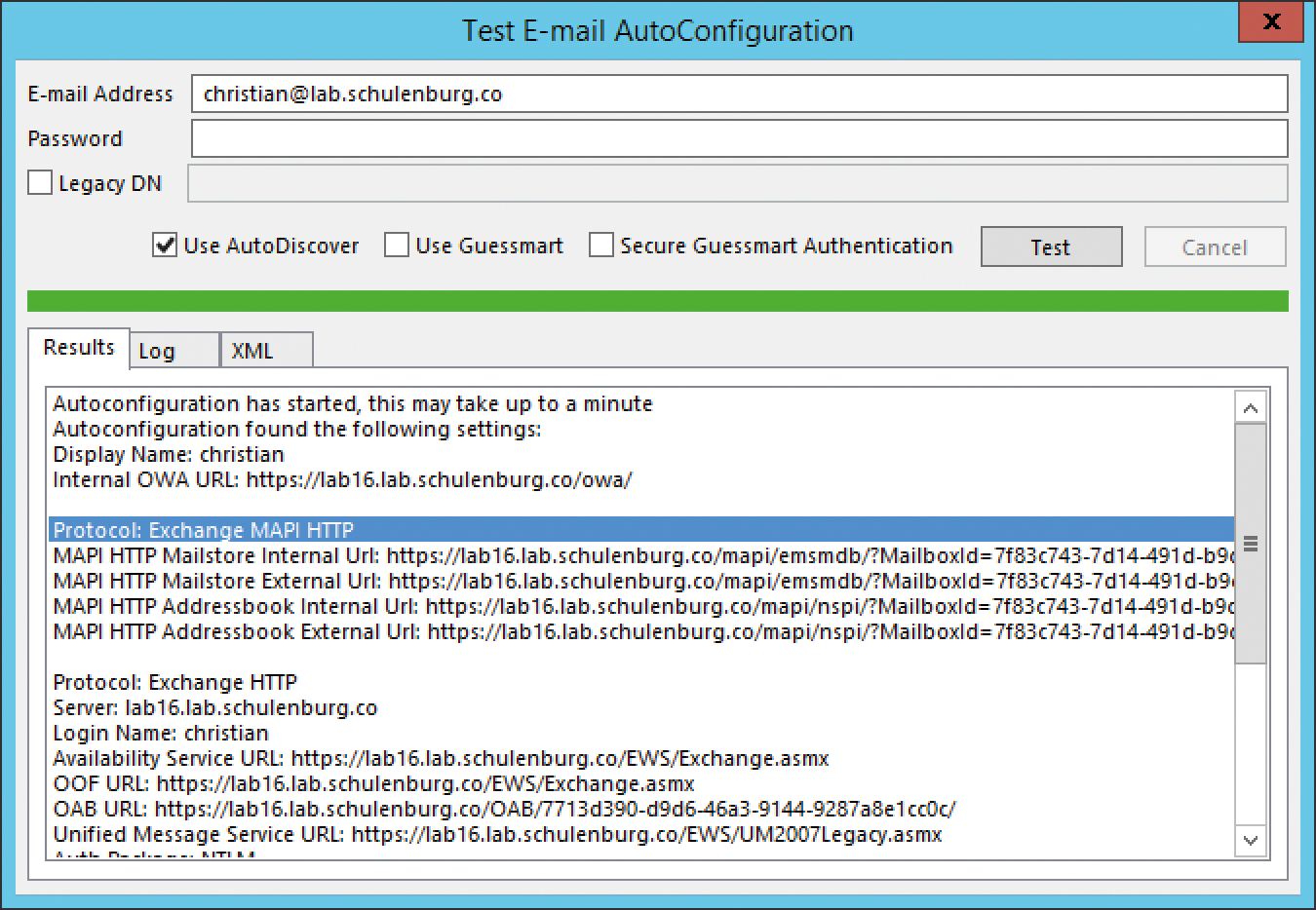Viewport: 1316px width, 910px height.
Task: Click the scrollbar thumb in results pane
Action: pyautogui.click(x=1251, y=541)
